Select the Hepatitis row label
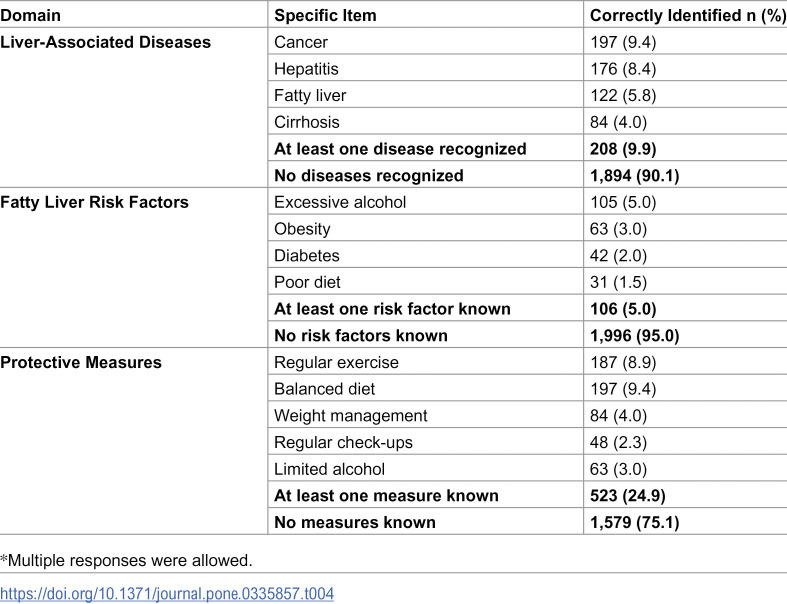 (306, 69)
